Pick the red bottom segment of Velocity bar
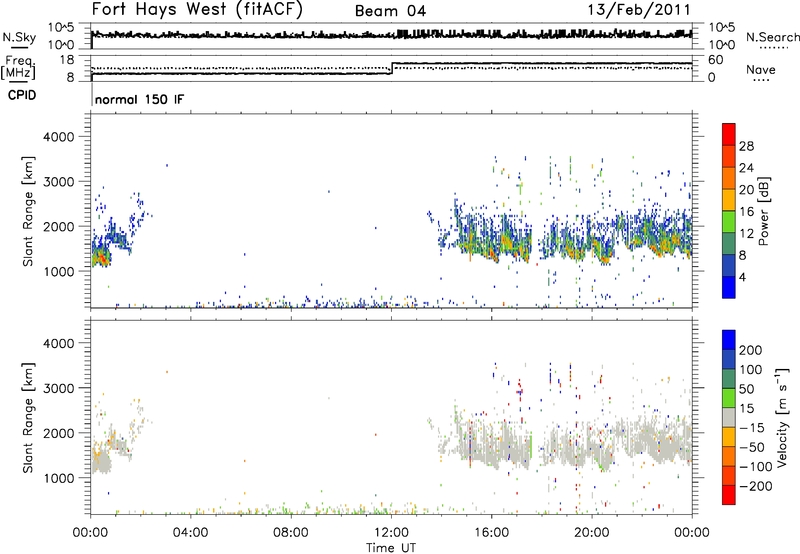The image size is (800, 554). click(x=729, y=495)
